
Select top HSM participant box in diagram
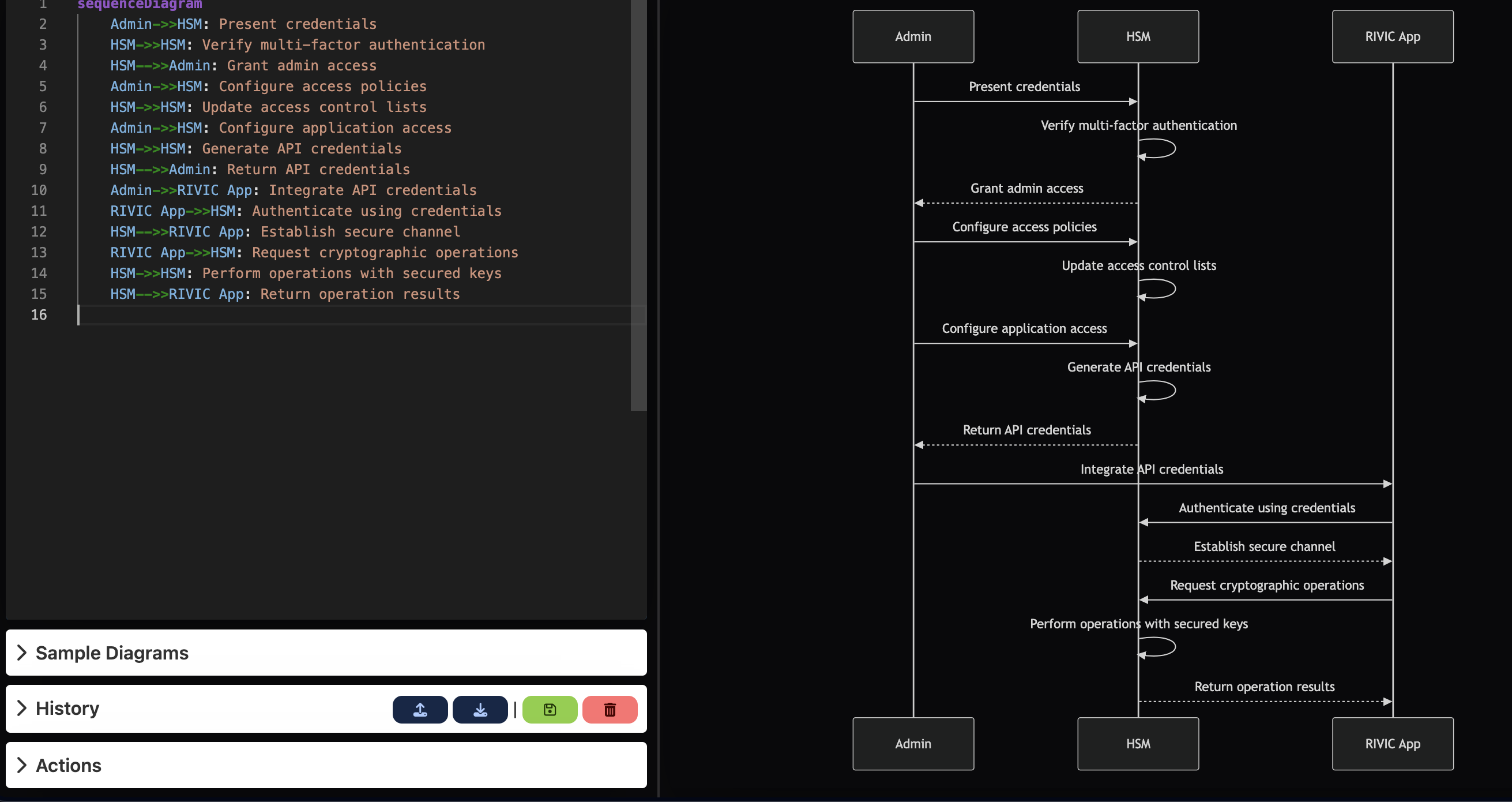coord(1138,36)
